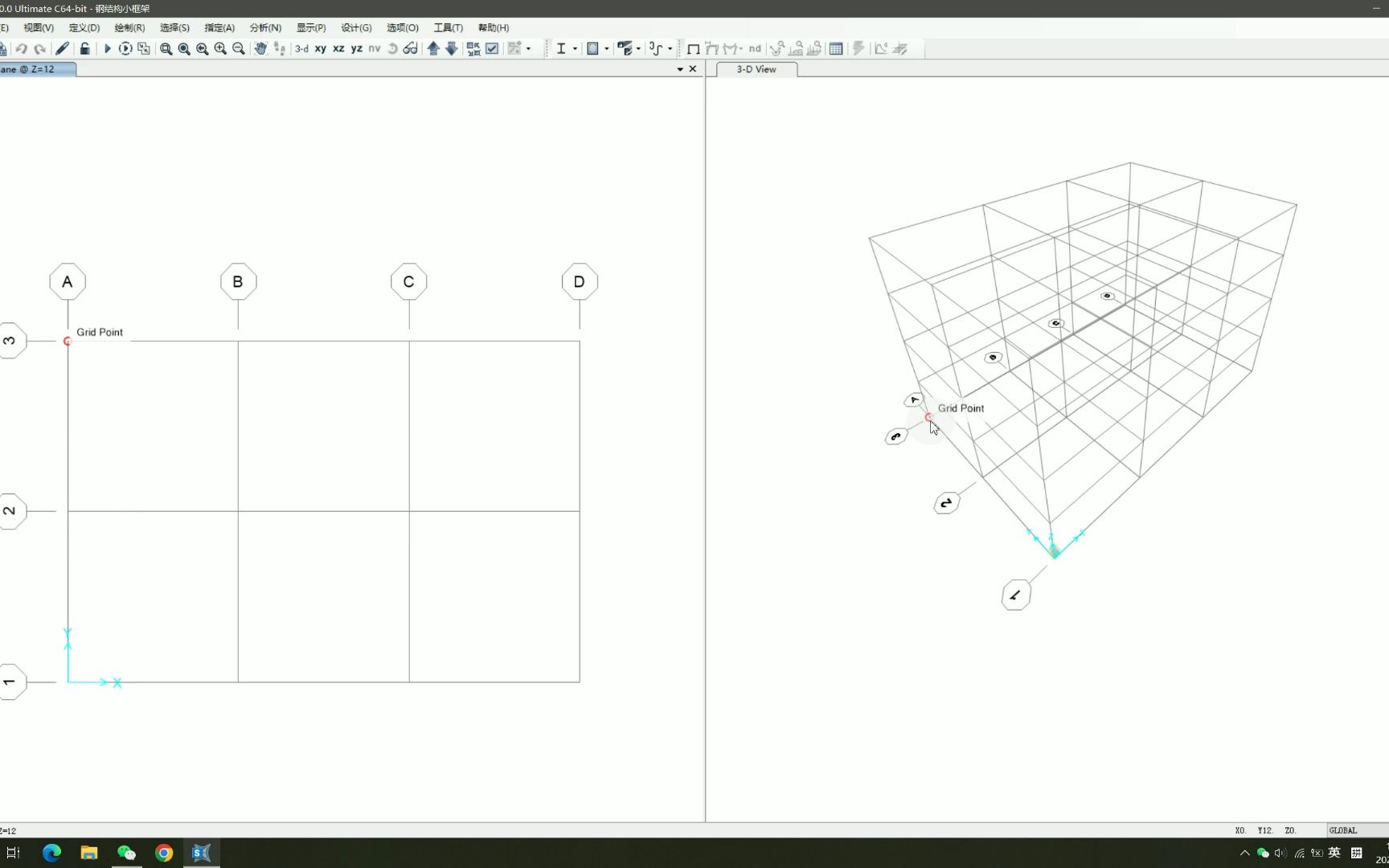Screen dimensions: 1389x868
Task: Open the 定义(D) menu
Action: pyautogui.click(x=84, y=27)
